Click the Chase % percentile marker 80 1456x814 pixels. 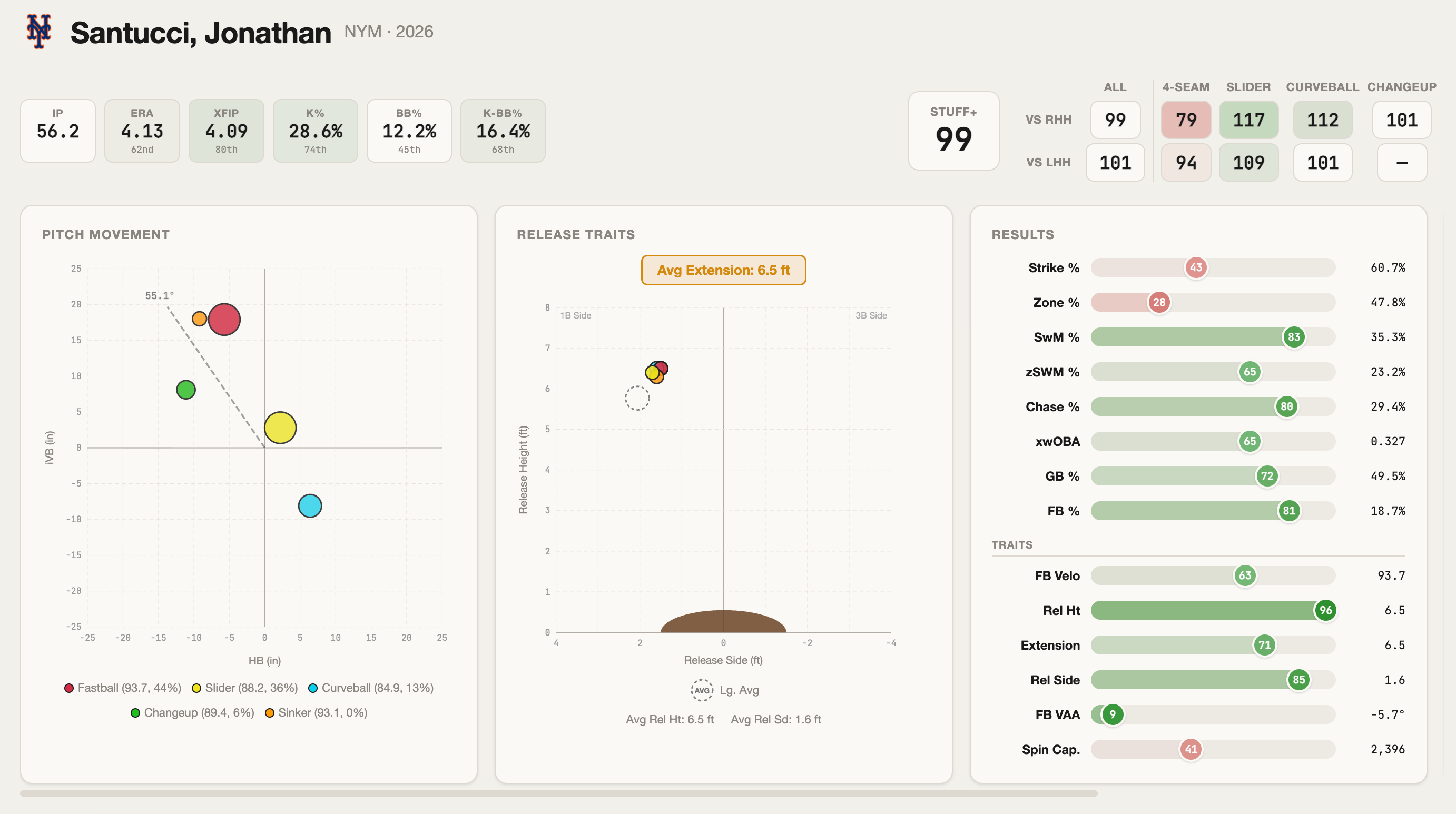[1286, 406]
